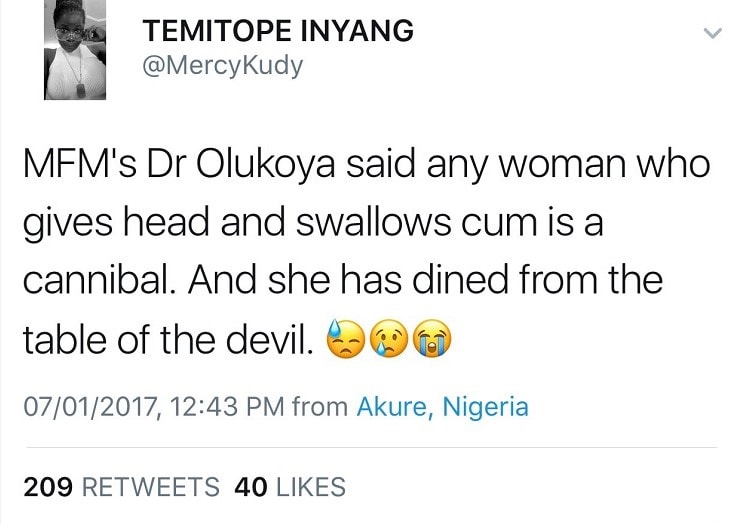Click the word "from" before the location

(x=320, y=407)
